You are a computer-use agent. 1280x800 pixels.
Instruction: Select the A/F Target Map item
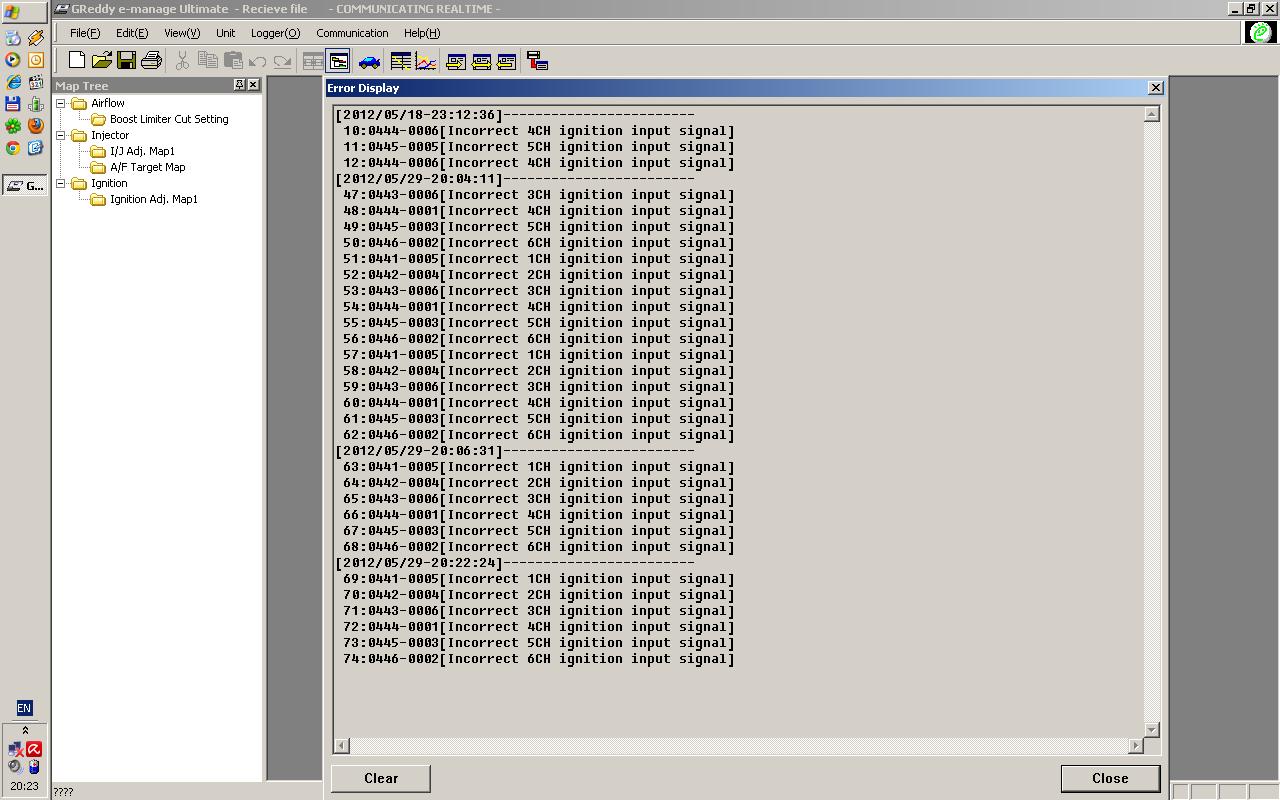(x=147, y=167)
